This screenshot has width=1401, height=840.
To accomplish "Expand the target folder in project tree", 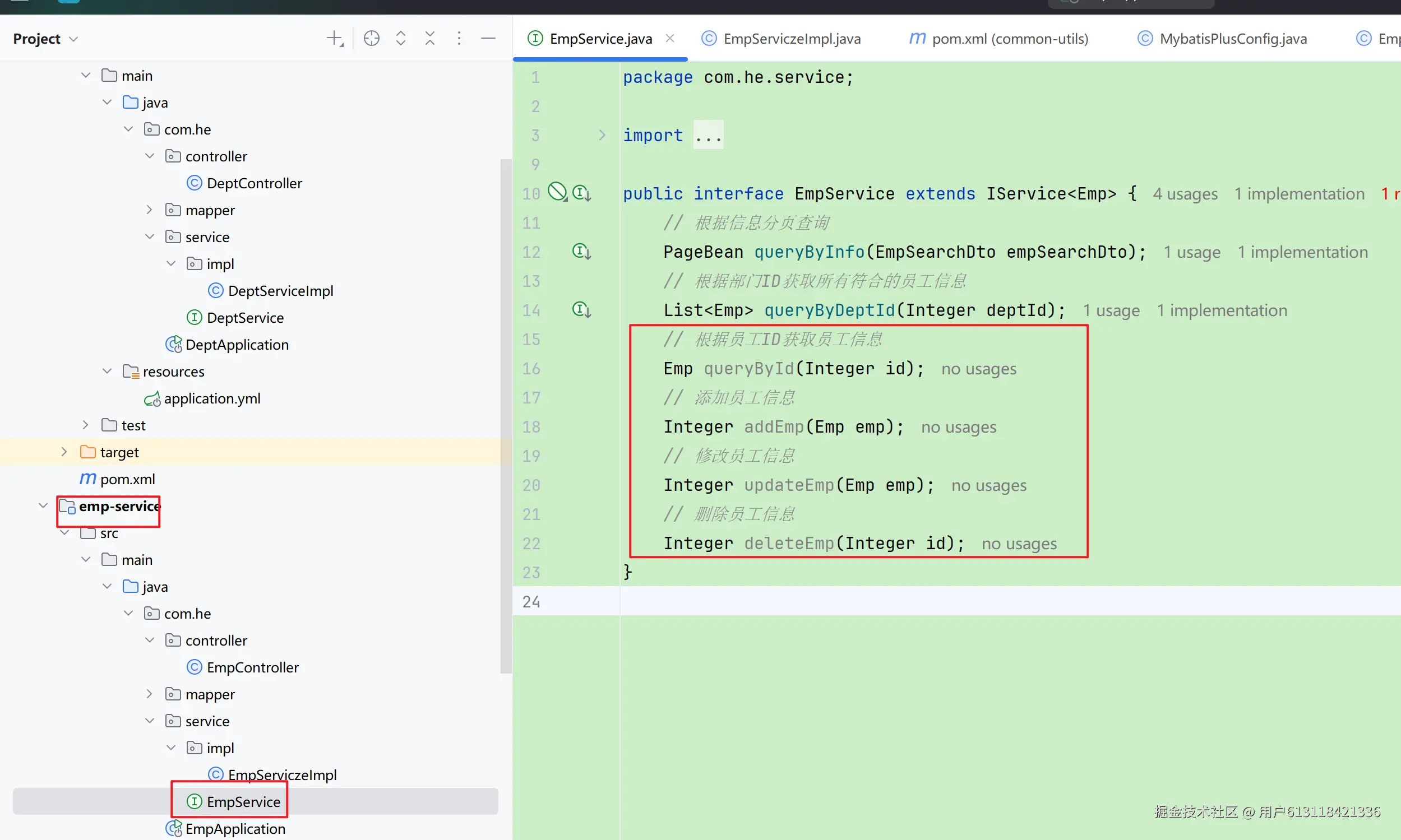I will coord(64,452).
